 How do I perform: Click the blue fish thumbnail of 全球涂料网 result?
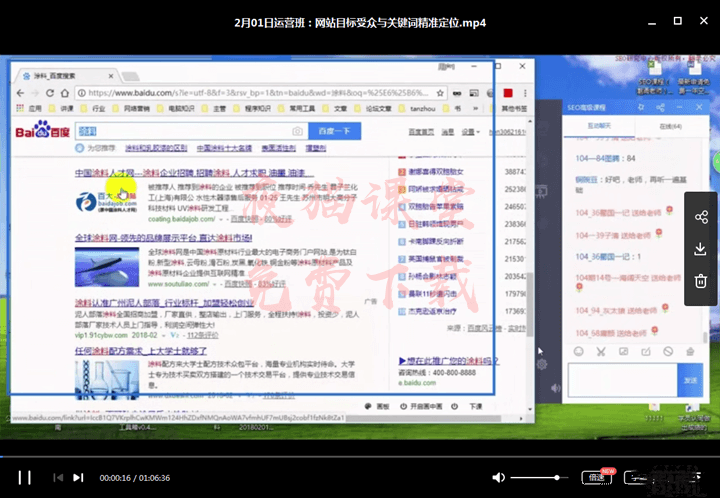[107, 267]
